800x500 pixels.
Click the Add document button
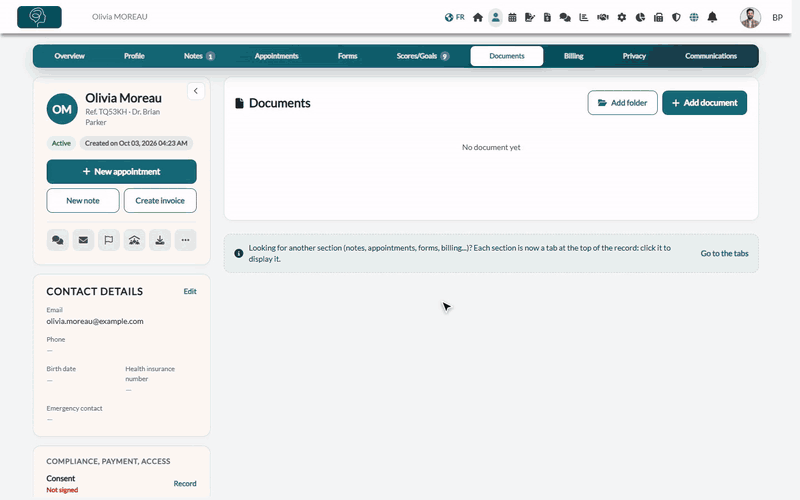coord(705,103)
